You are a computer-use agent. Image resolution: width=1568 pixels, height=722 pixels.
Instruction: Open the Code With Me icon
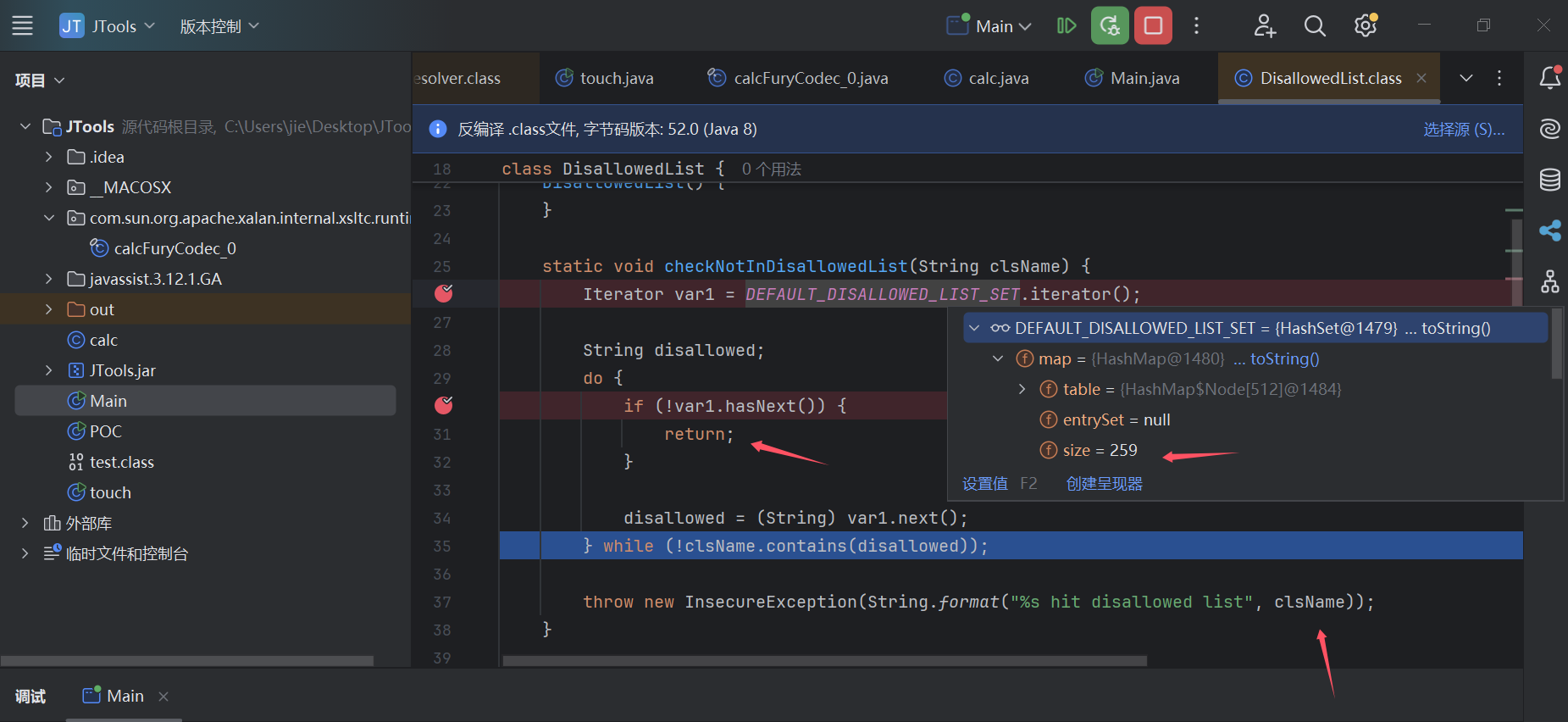click(1265, 26)
